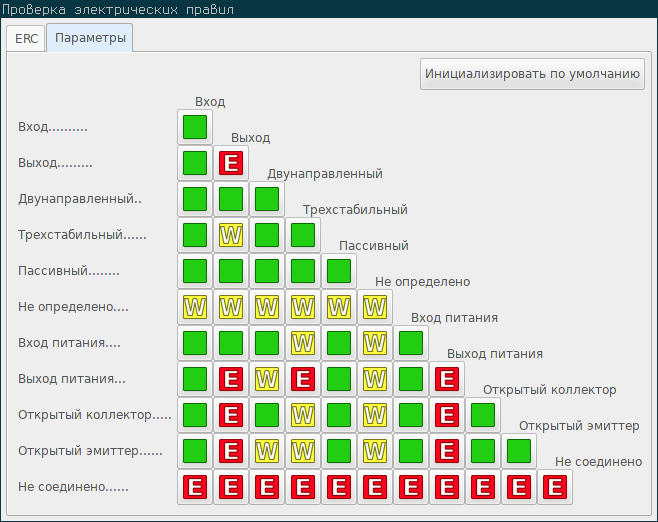The height and width of the screenshot is (522, 658).
Task: Click the Трехстабильный–Трехстабильный green cell
Action: pyautogui.click(x=303, y=235)
